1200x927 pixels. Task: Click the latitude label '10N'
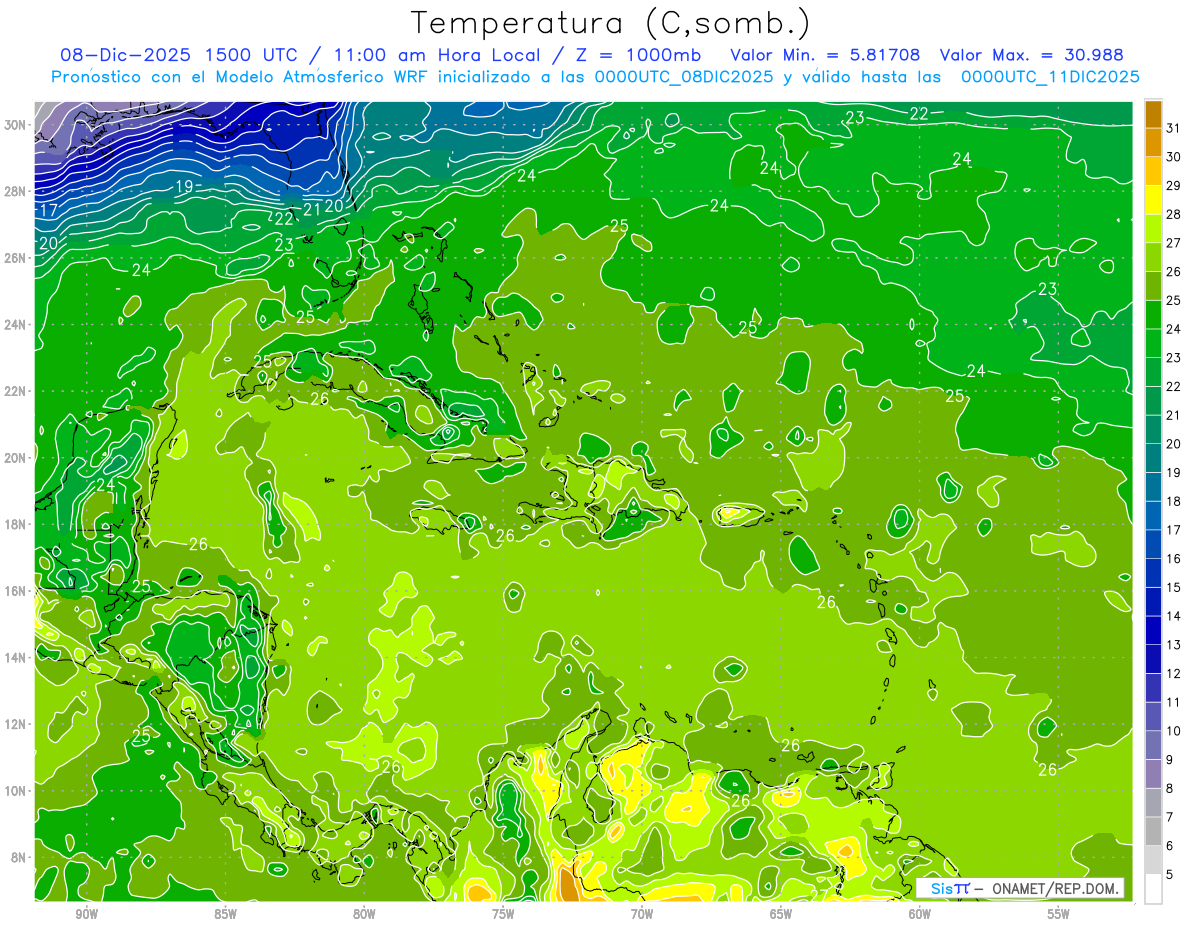point(17,790)
